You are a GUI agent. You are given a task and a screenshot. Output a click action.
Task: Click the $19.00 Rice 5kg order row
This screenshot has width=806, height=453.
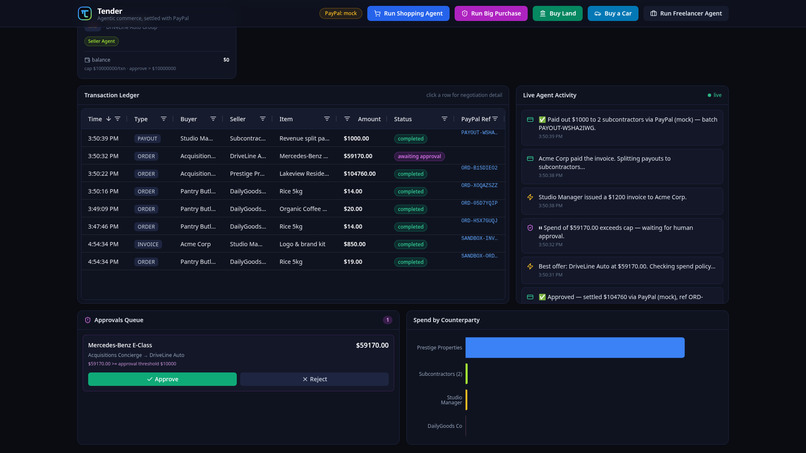tap(293, 262)
